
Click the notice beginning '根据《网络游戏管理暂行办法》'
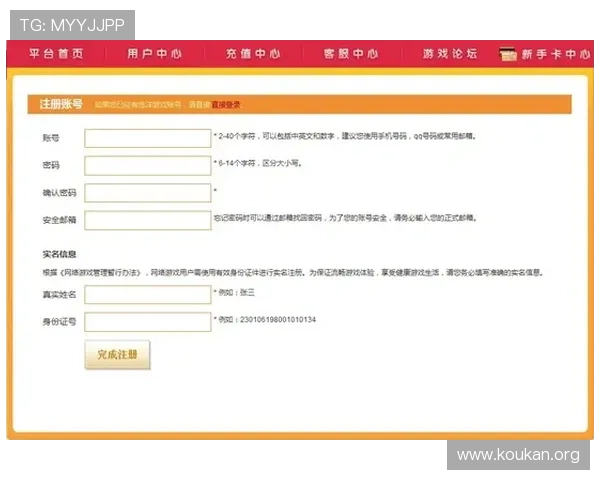[x=293, y=273]
